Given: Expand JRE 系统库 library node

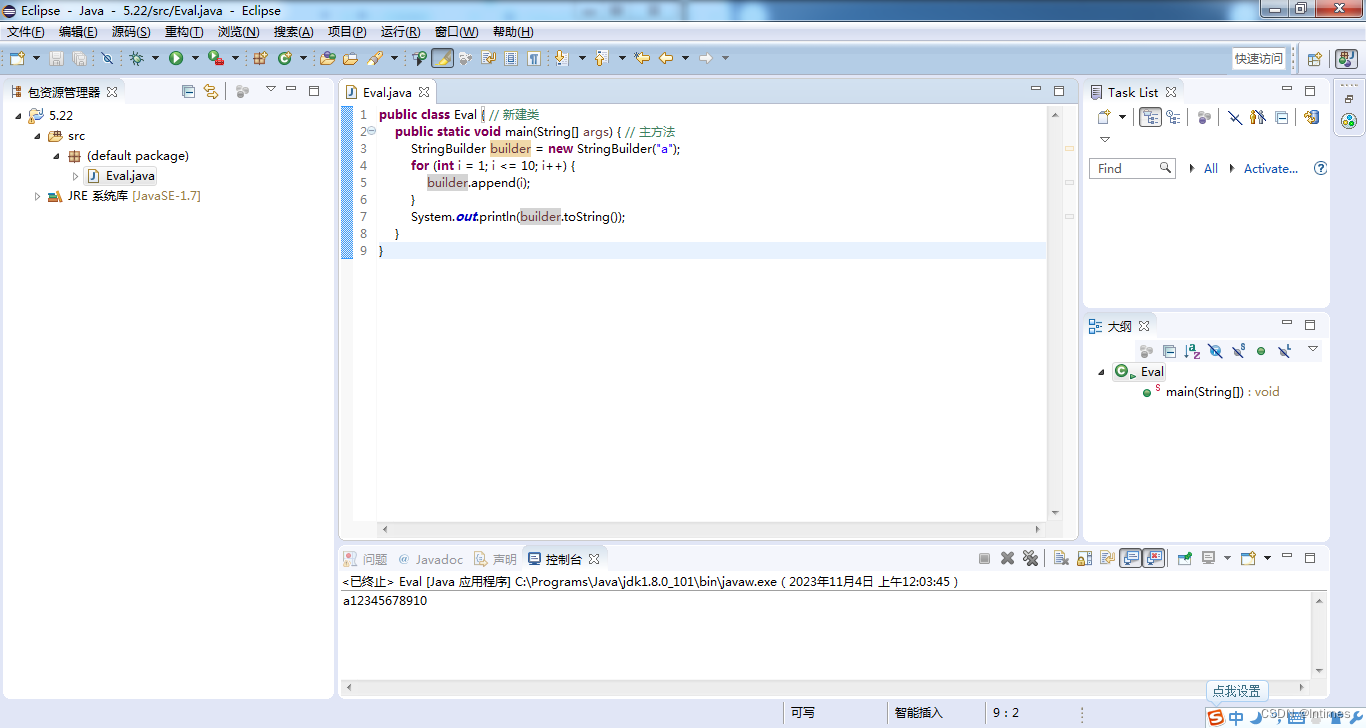Looking at the screenshot, I should (38, 196).
